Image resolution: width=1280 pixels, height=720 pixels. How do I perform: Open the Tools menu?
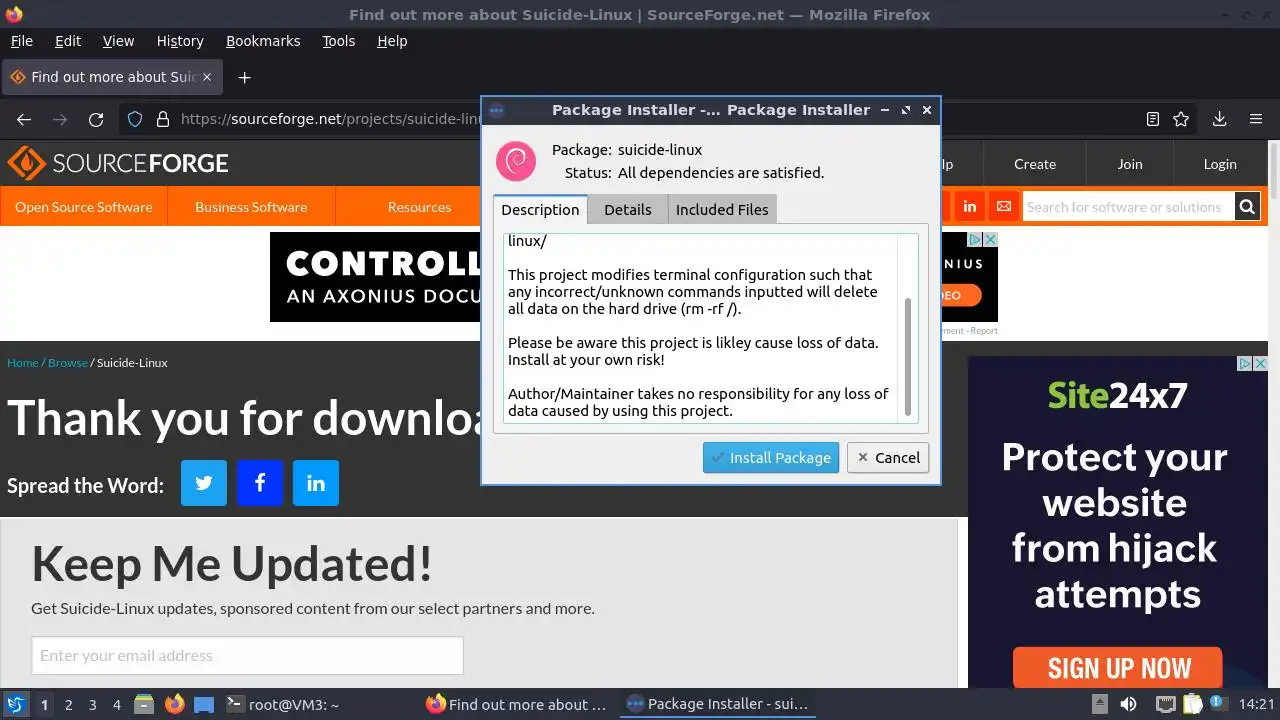click(338, 41)
